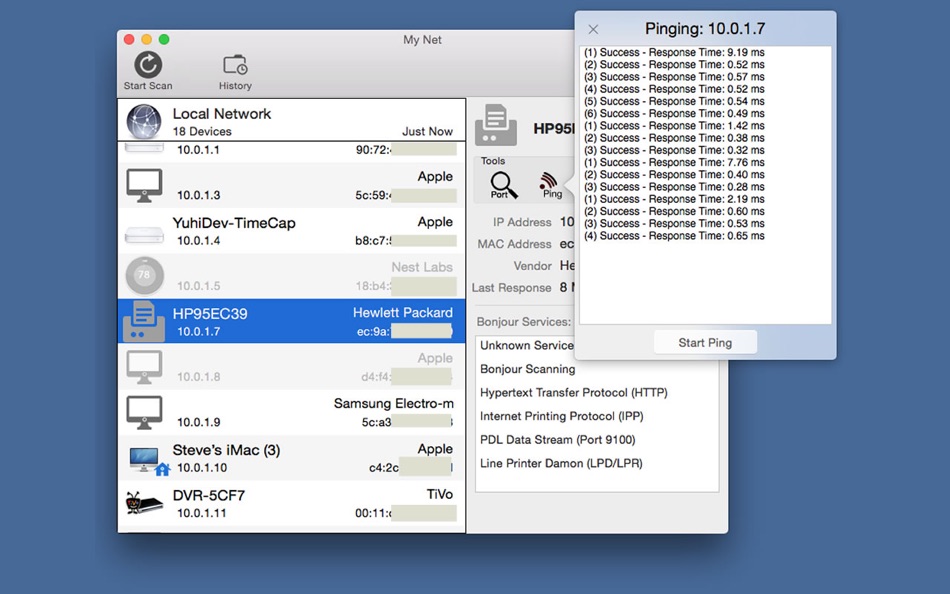
Task: Click the ping result line 1.42 ms
Action: [x=674, y=126]
